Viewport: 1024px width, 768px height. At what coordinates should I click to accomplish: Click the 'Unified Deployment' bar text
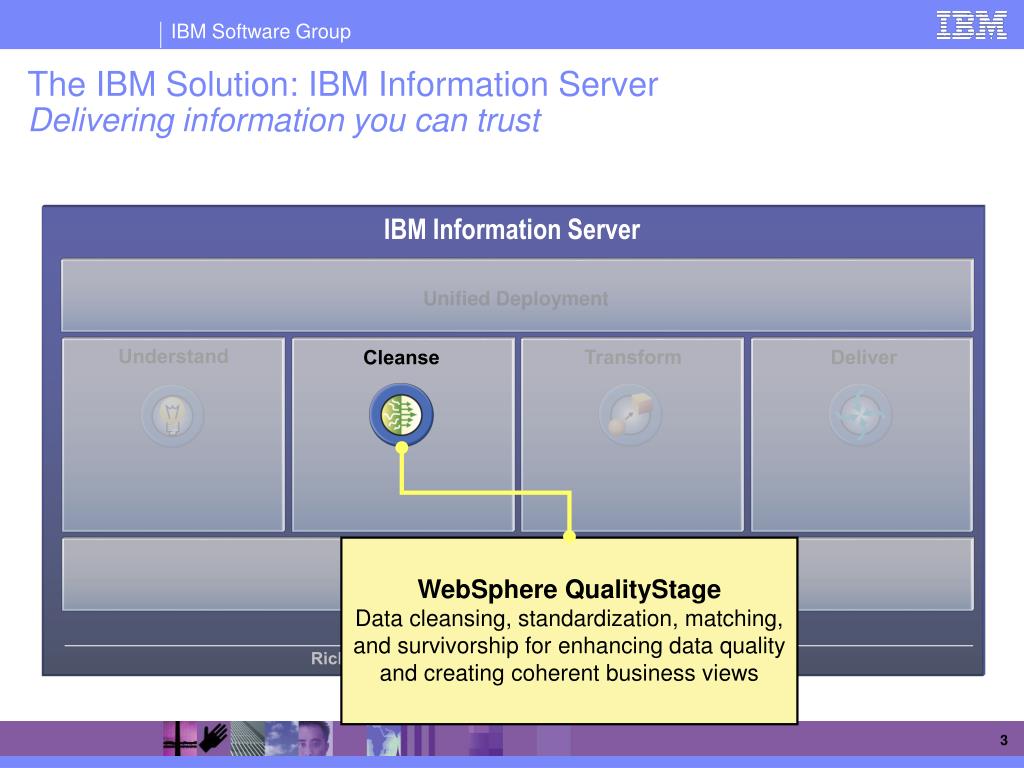click(516, 299)
